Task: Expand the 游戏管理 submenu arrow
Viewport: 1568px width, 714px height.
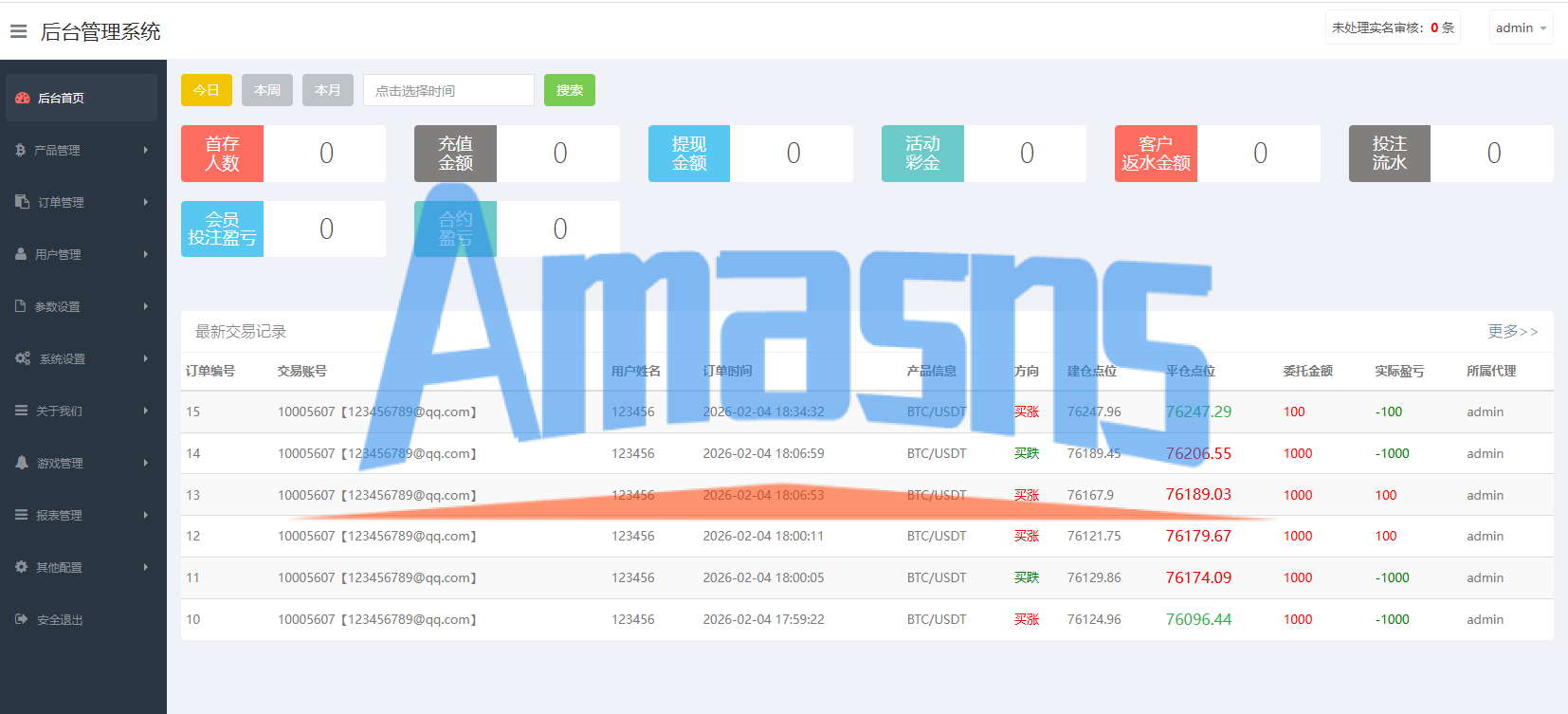Action: [x=146, y=463]
